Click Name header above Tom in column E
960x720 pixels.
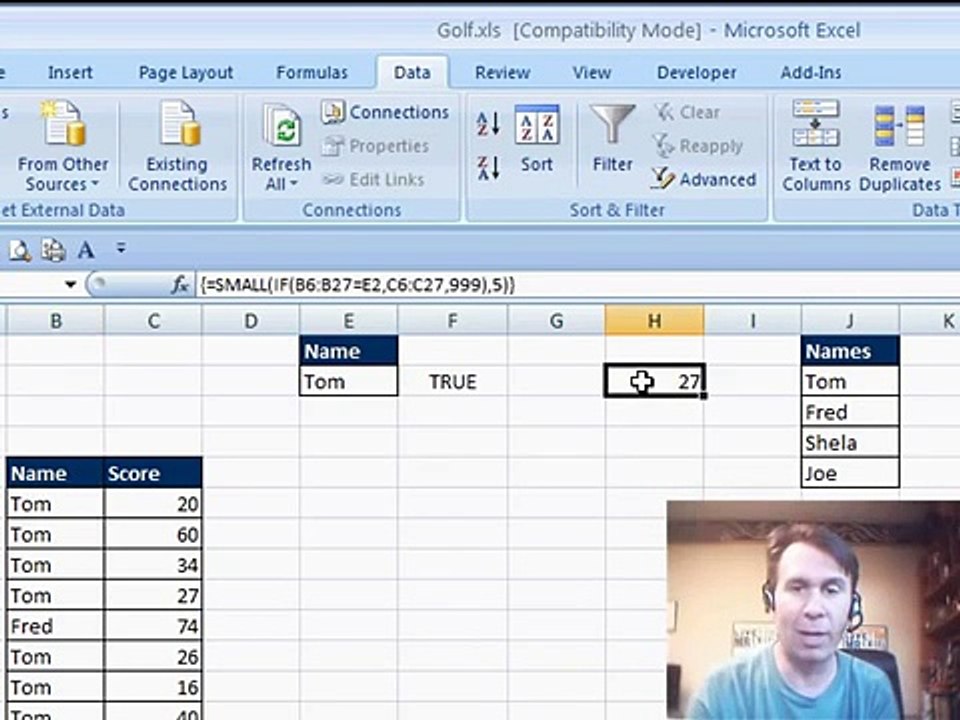click(348, 351)
